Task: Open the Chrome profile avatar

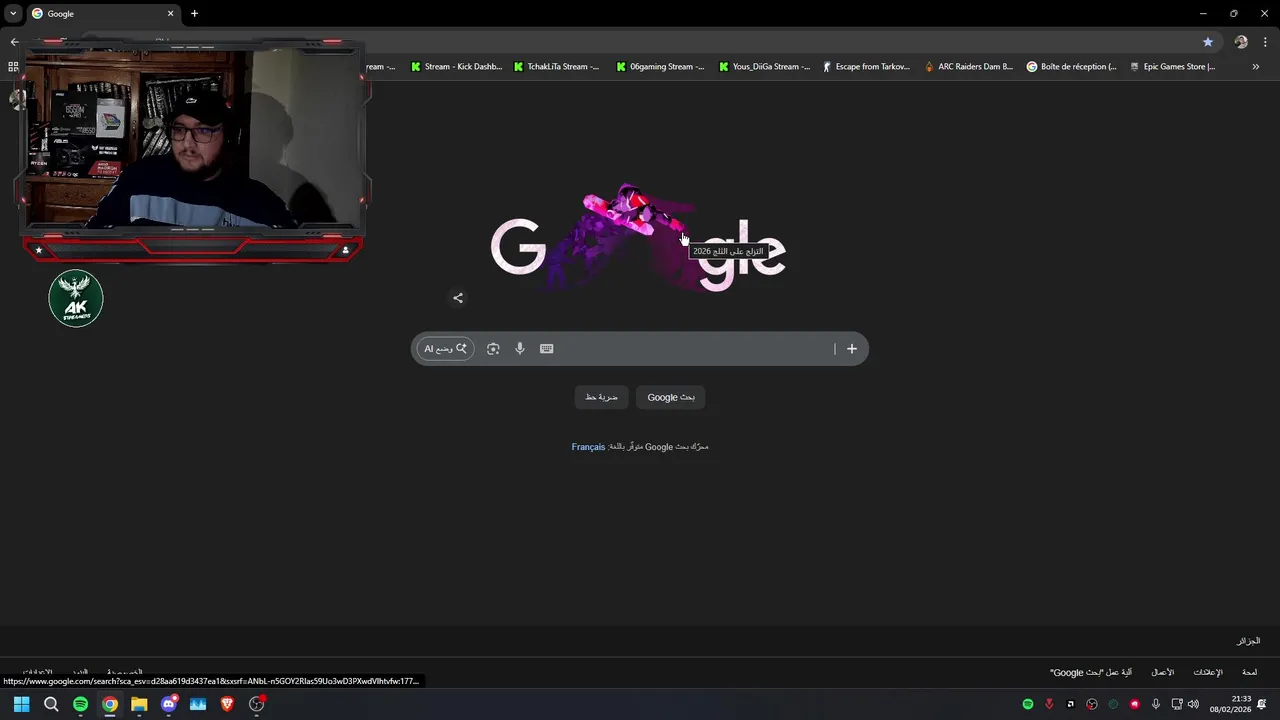Action: point(1241,42)
